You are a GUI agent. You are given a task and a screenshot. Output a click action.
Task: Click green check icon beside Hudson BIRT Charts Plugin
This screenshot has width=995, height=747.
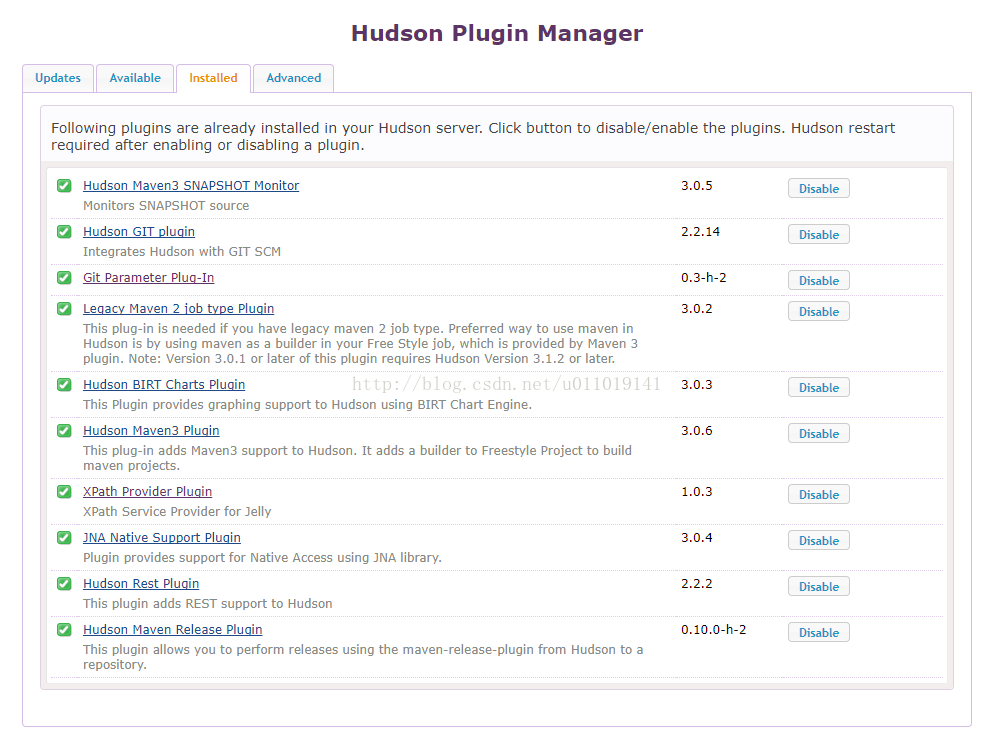click(x=64, y=385)
